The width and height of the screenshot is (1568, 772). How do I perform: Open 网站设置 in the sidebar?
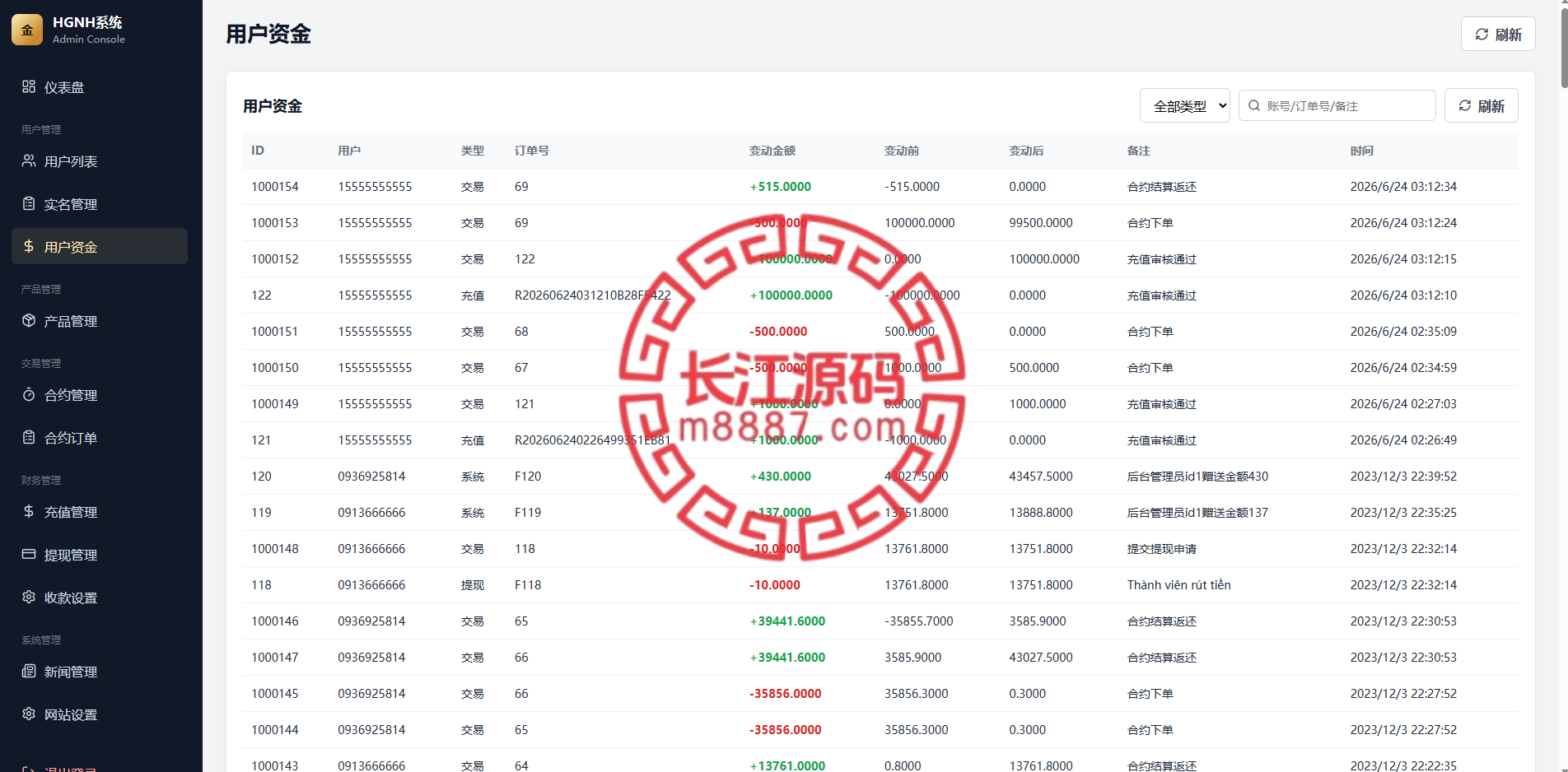[100, 714]
